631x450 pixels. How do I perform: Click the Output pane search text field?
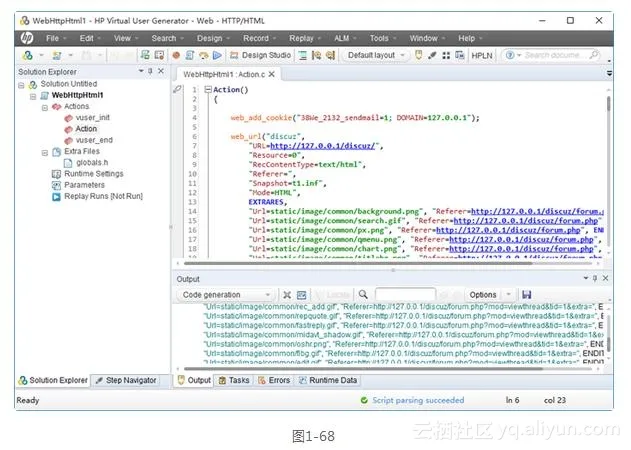pyautogui.click(x=405, y=295)
